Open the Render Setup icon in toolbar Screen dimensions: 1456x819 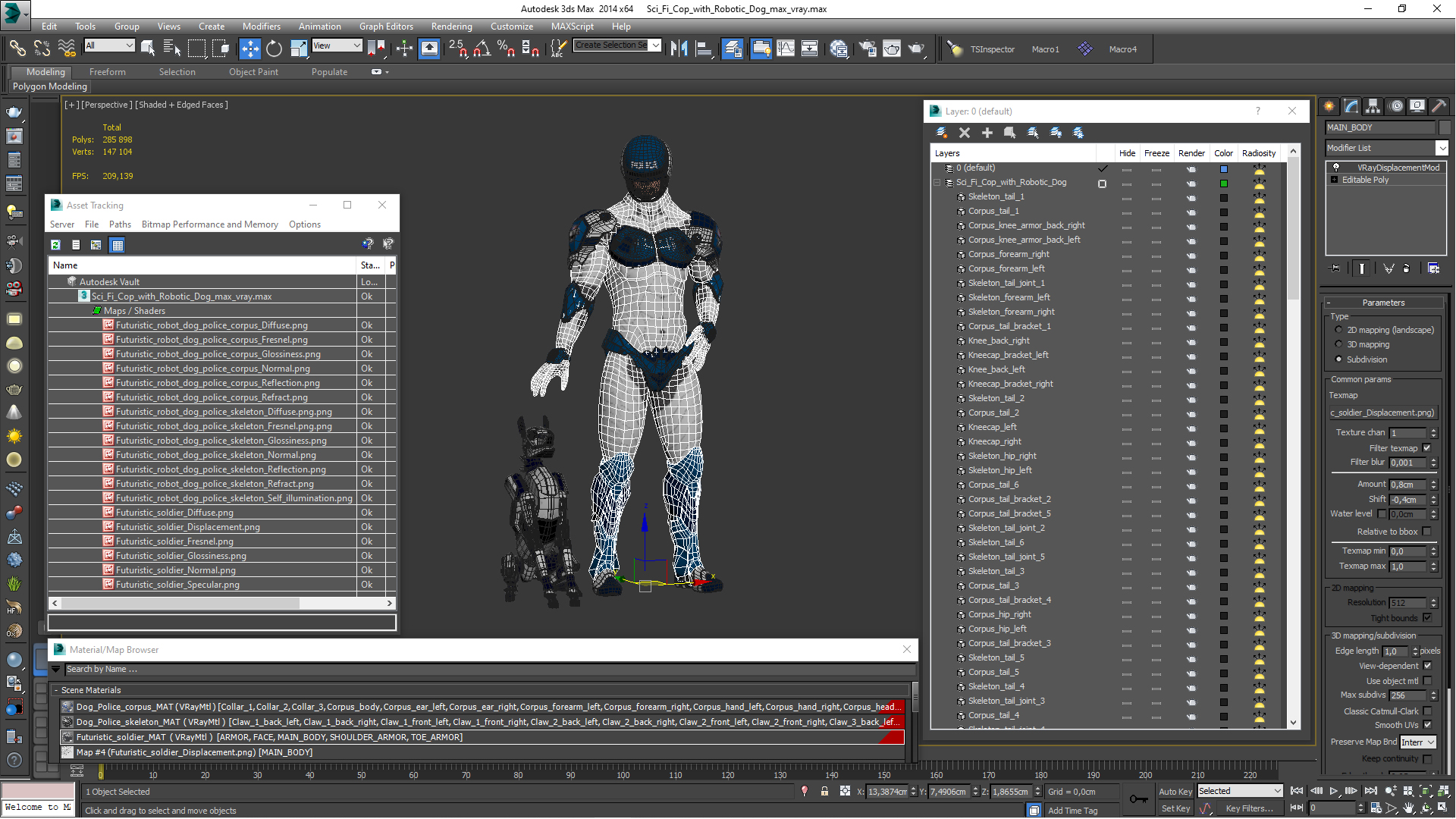(868, 49)
